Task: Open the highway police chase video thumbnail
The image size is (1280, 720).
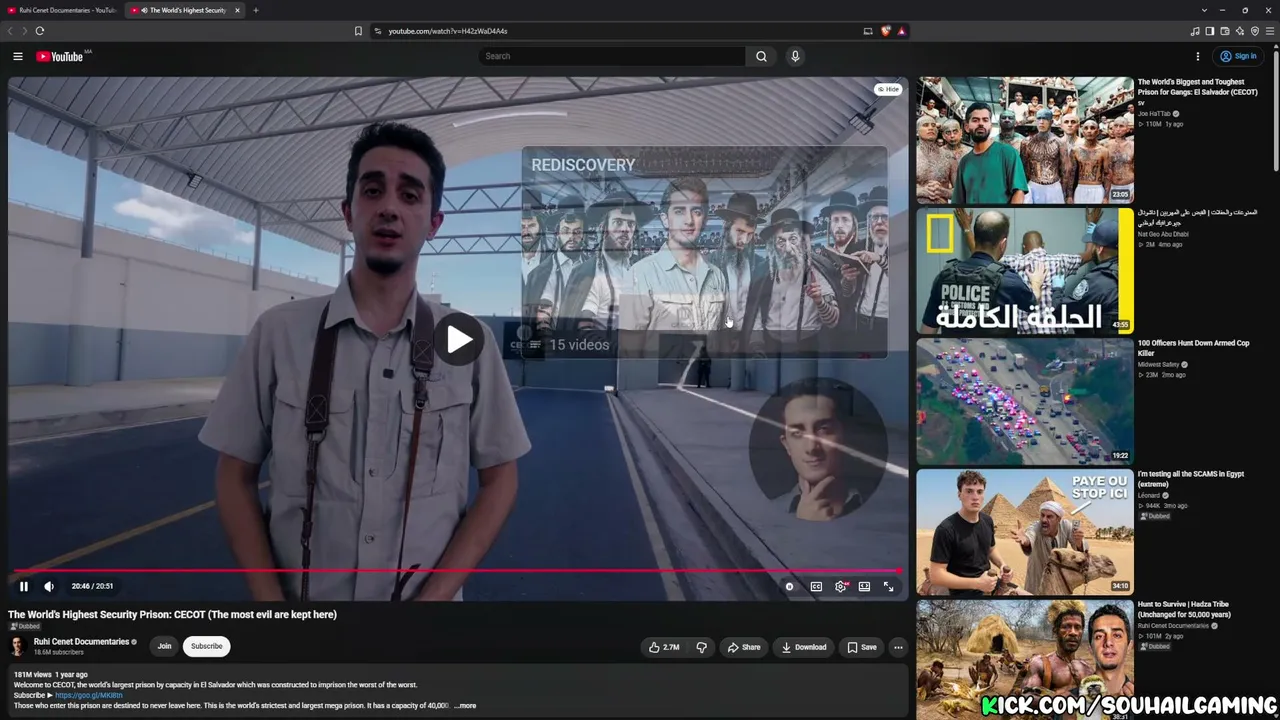Action: pos(1025,401)
